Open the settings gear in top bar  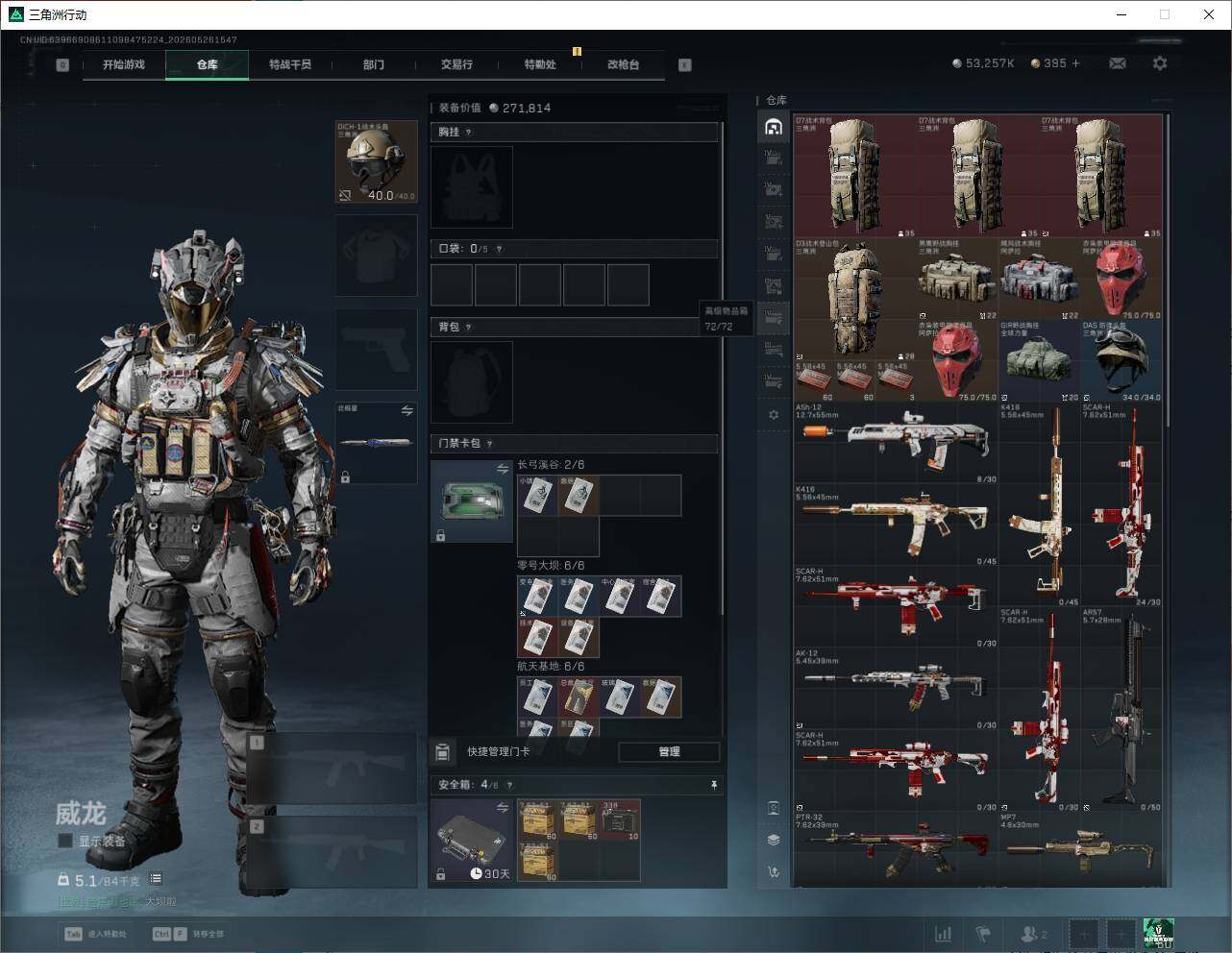click(x=1160, y=63)
